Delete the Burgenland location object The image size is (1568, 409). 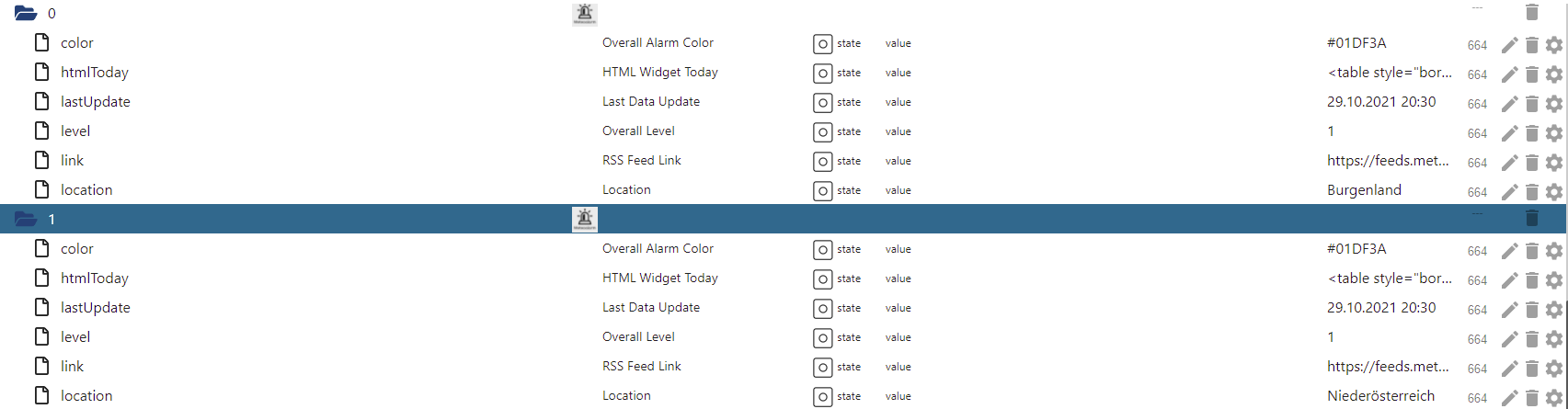(1531, 192)
